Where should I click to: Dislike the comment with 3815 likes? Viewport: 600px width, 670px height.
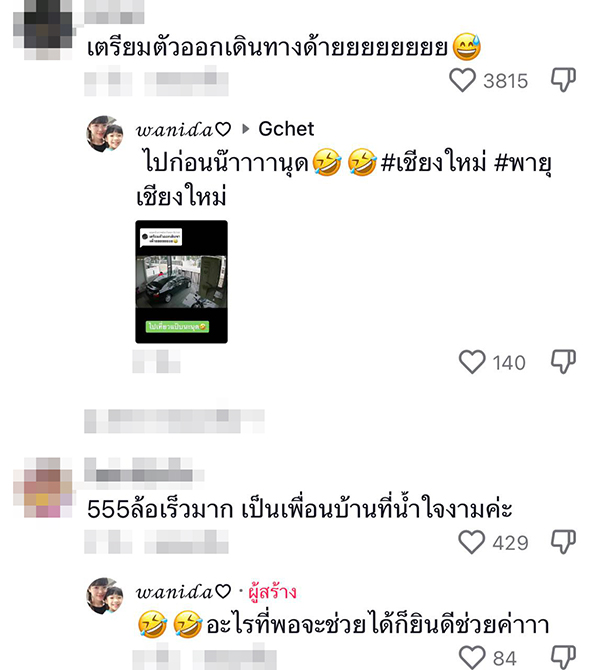(563, 80)
